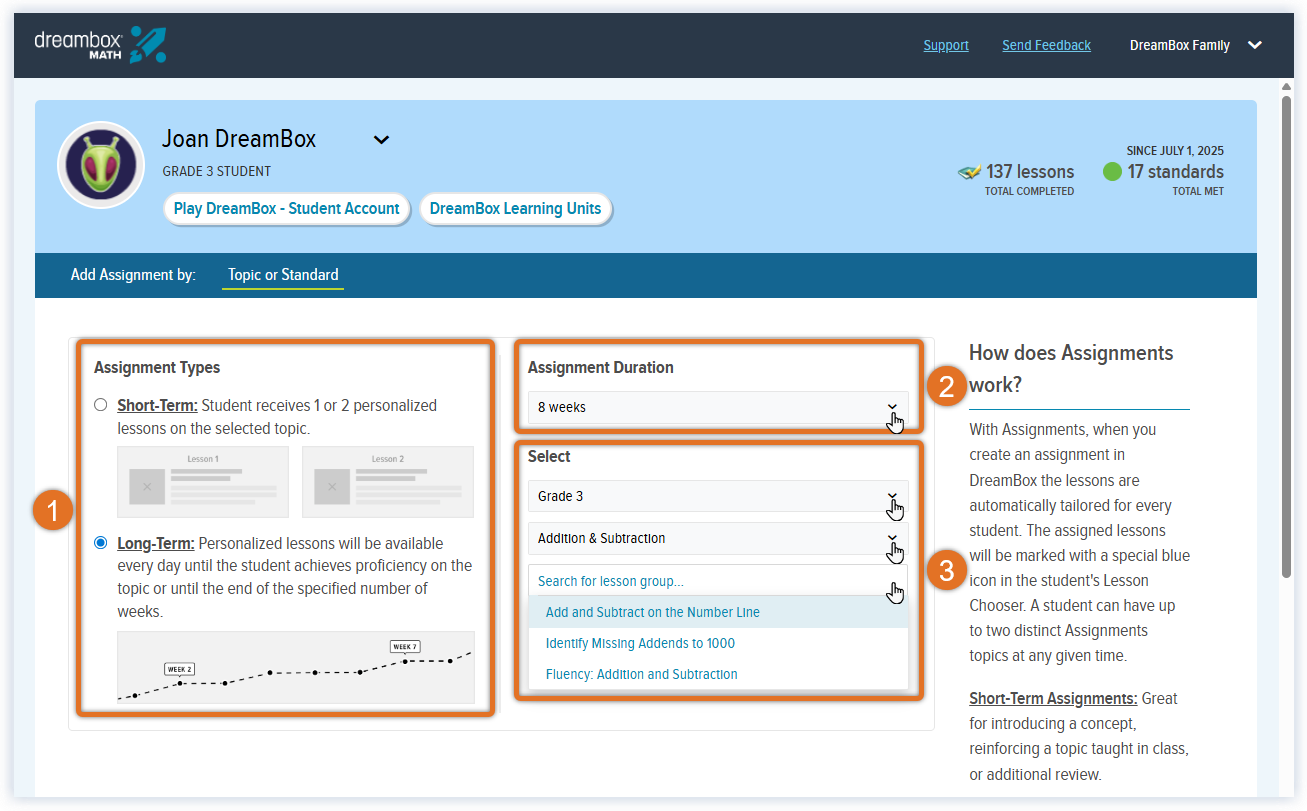Open the DreamBox Family account dropdown
This screenshot has width=1307, height=811.
tap(1196, 45)
